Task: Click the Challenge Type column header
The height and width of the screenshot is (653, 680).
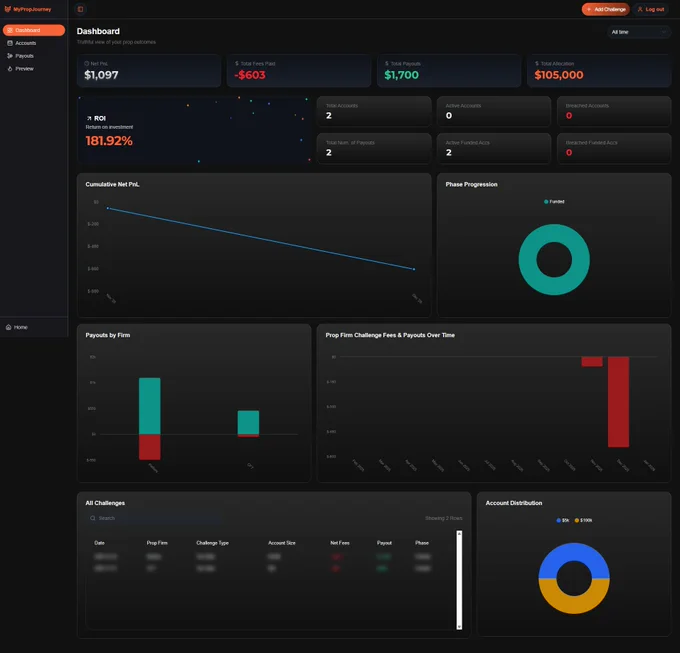Action: coord(212,543)
